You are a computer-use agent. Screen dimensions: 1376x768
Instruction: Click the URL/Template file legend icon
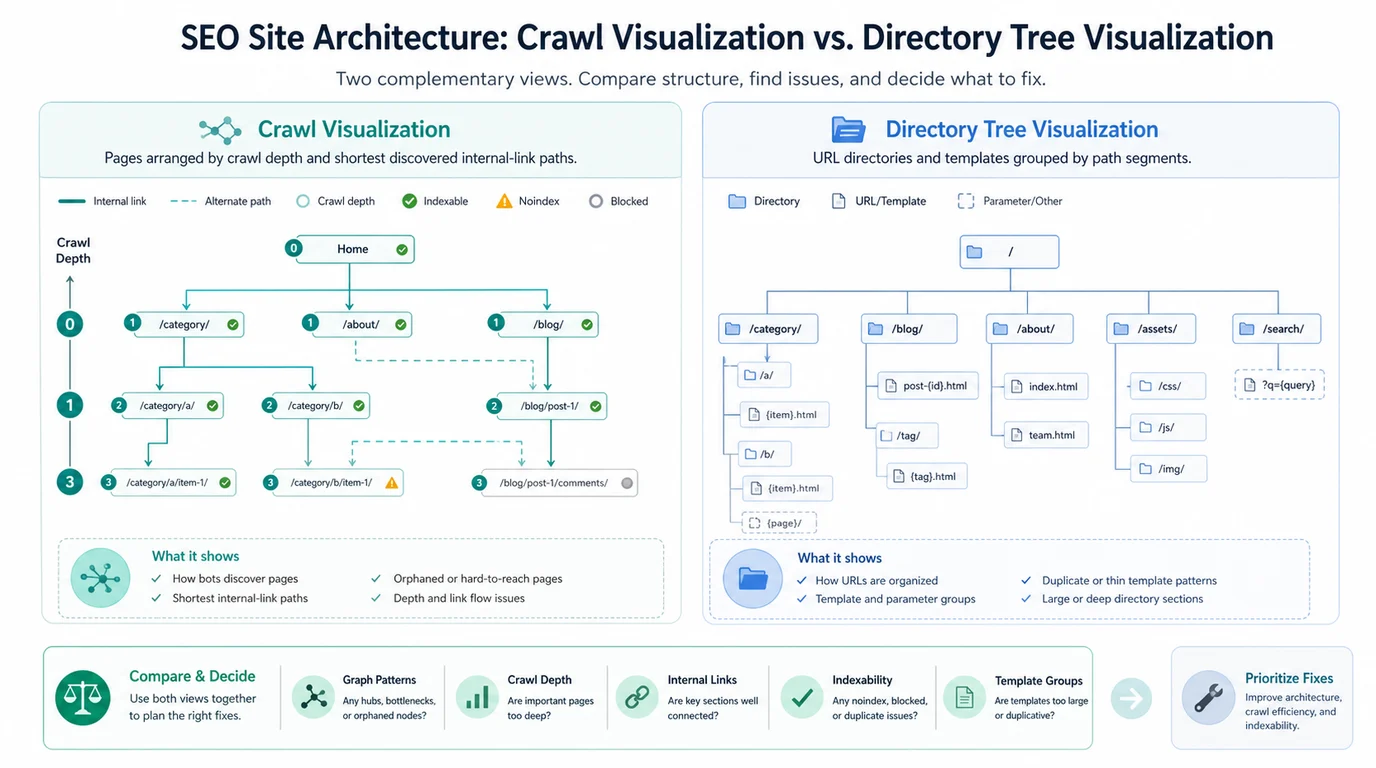coord(838,201)
